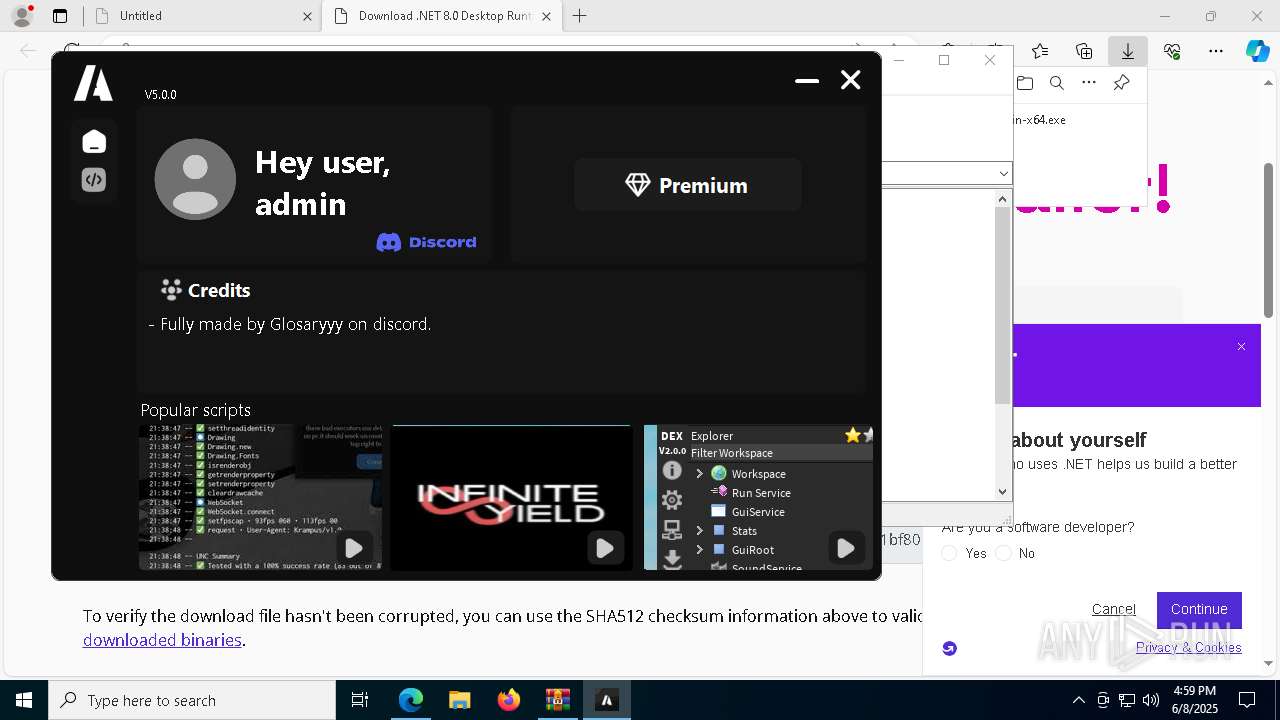Search downloads with magnifier icon
This screenshot has width=1280, height=720.
(x=1057, y=83)
